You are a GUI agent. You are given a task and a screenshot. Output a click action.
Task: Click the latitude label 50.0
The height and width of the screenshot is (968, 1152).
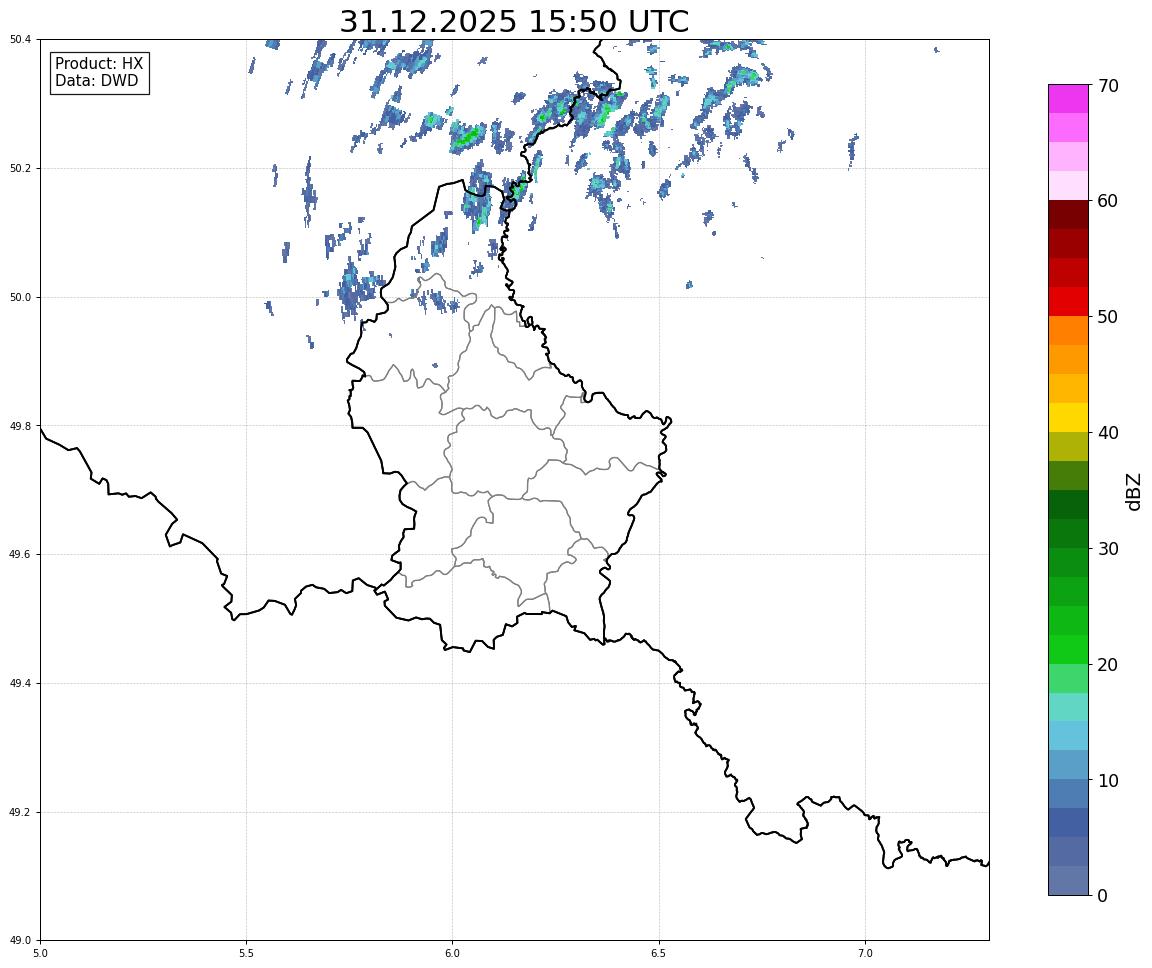tap(20, 297)
